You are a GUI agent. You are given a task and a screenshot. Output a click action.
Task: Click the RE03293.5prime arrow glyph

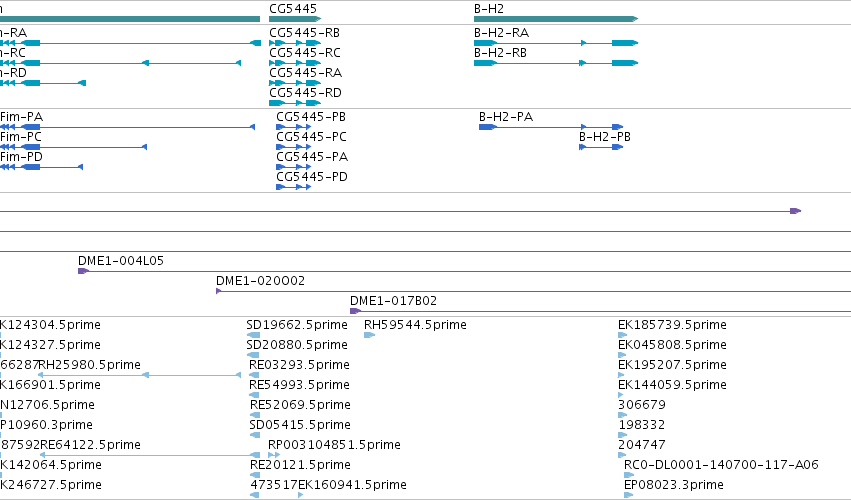pyautogui.click(x=254, y=375)
